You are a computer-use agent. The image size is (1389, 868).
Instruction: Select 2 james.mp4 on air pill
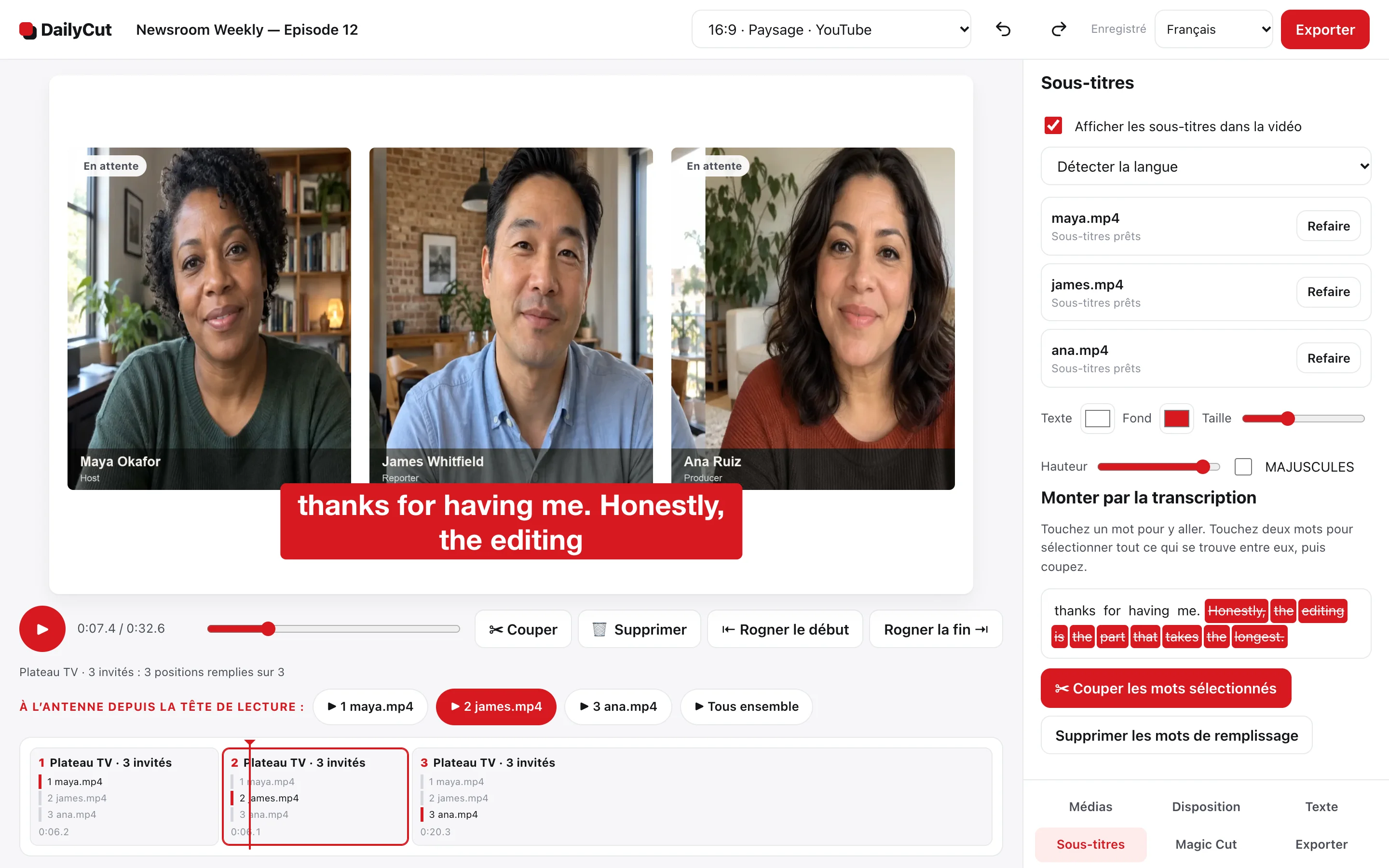(x=496, y=706)
